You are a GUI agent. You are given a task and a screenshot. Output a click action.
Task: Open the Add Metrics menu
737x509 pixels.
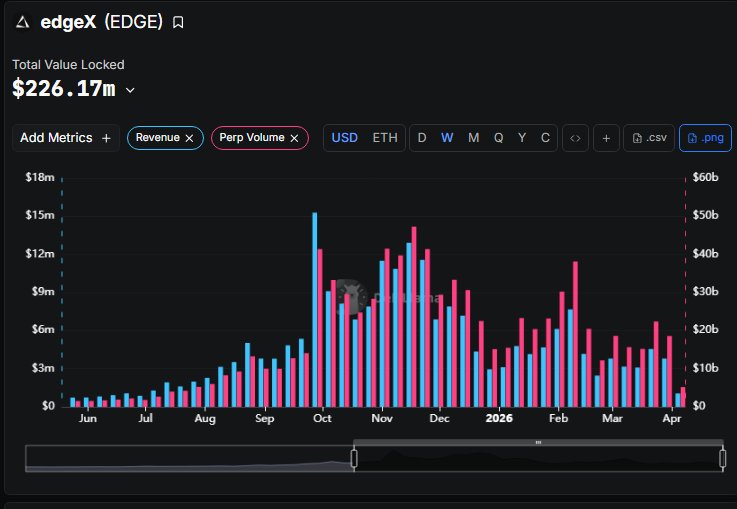65,138
